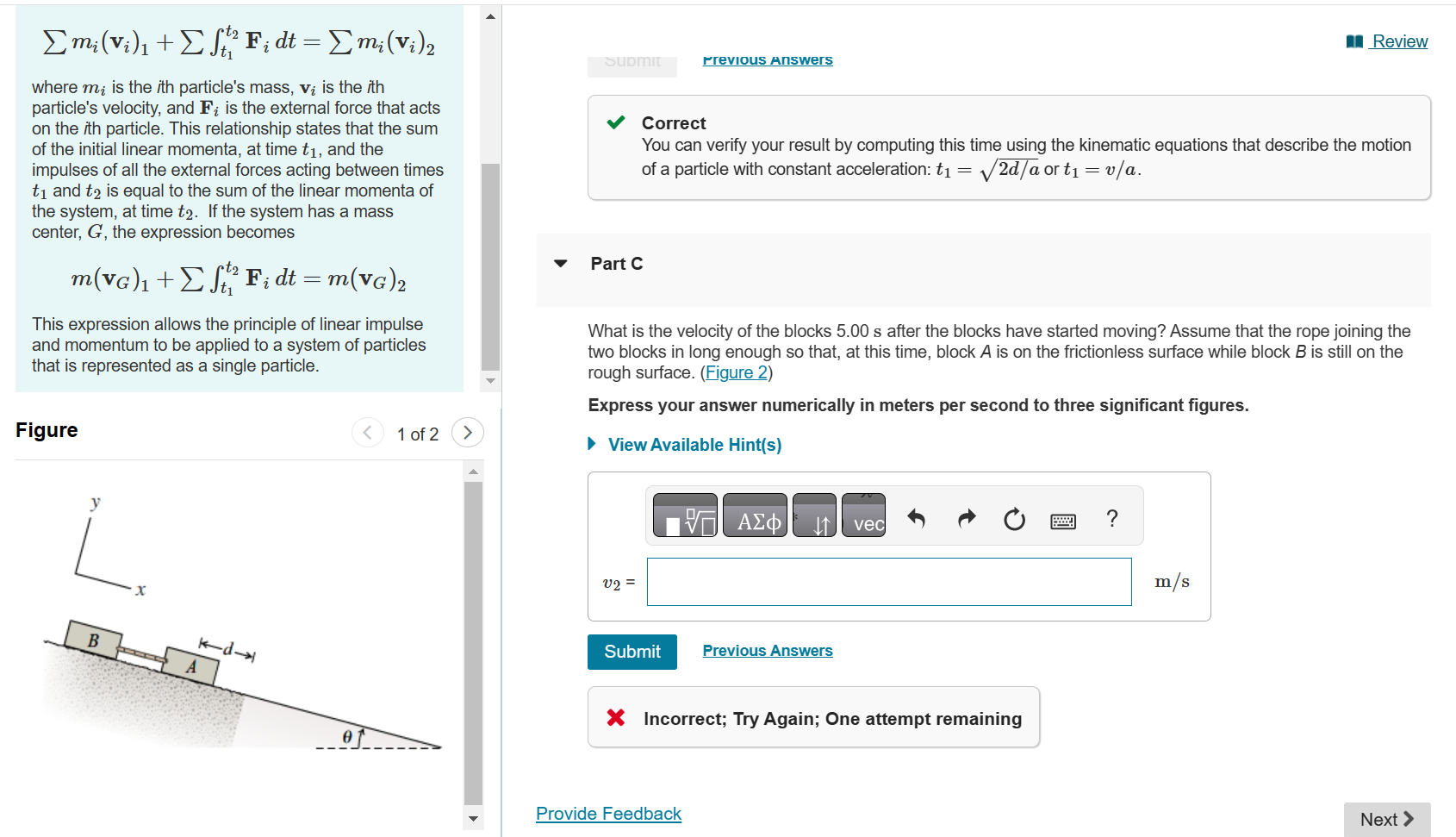Go to the Next item
The height and width of the screenshot is (837, 1456).
[1386, 819]
